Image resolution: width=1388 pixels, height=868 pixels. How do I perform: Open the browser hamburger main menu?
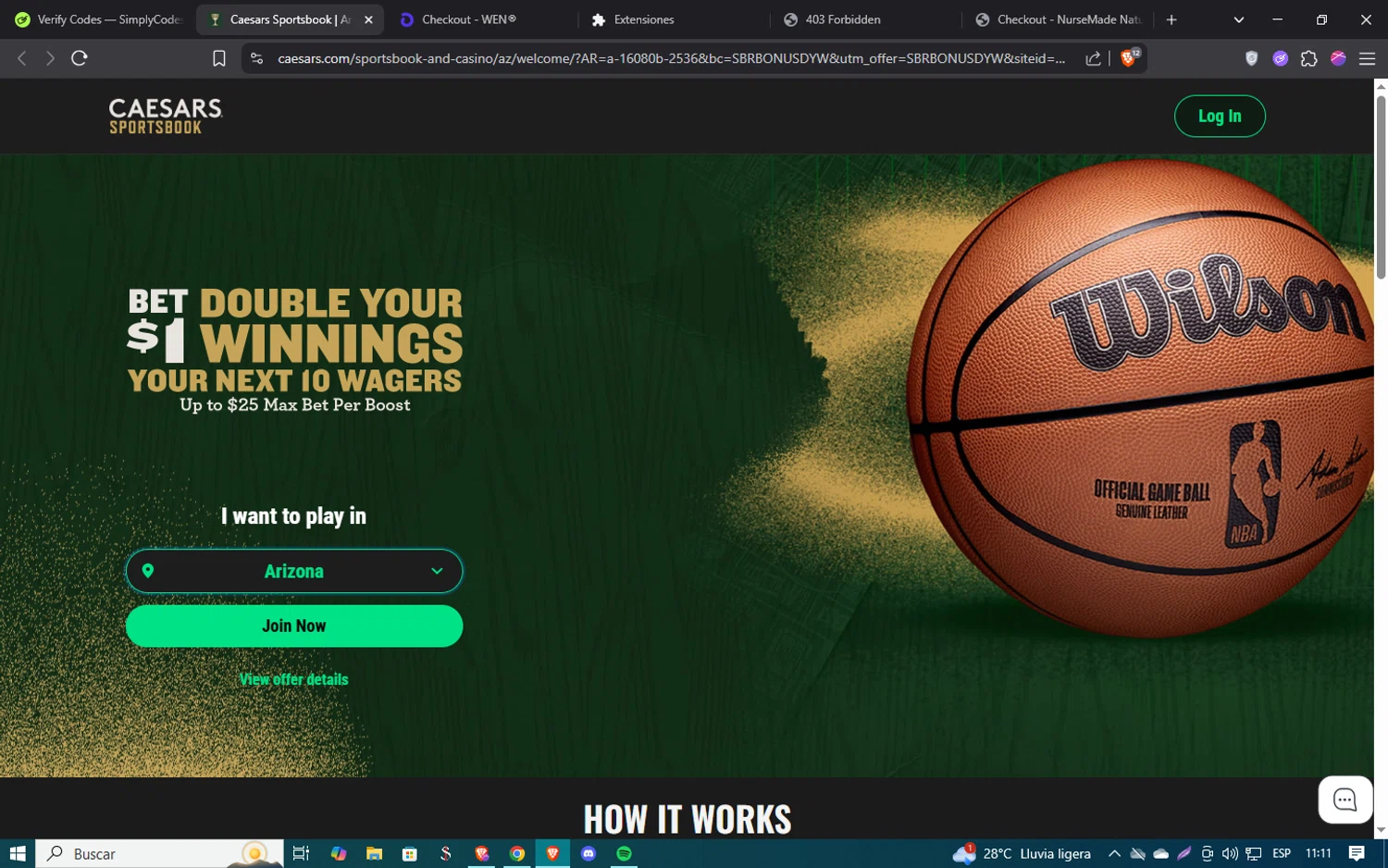click(x=1367, y=58)
